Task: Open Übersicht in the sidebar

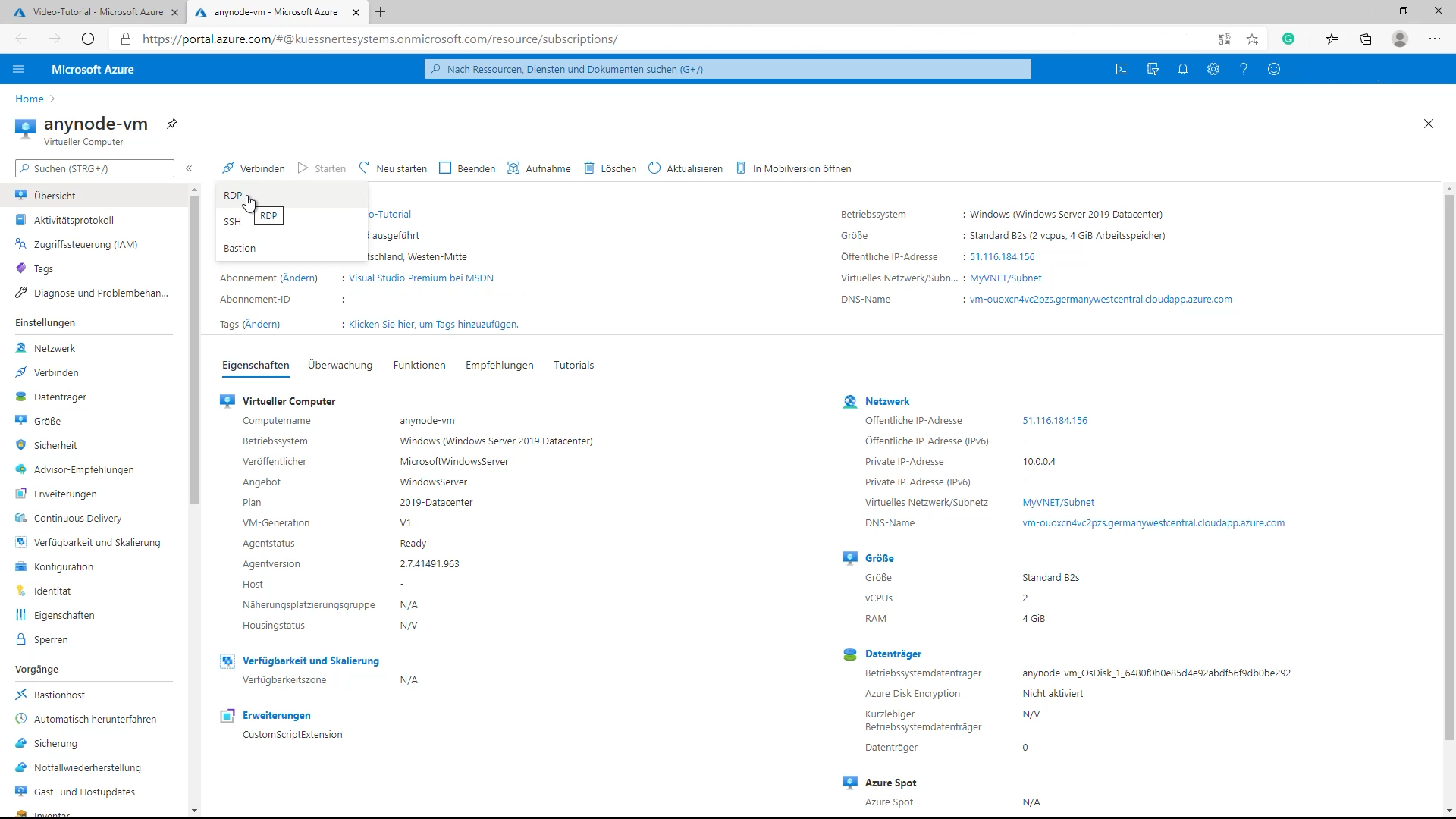Action: tap(94, 196)
